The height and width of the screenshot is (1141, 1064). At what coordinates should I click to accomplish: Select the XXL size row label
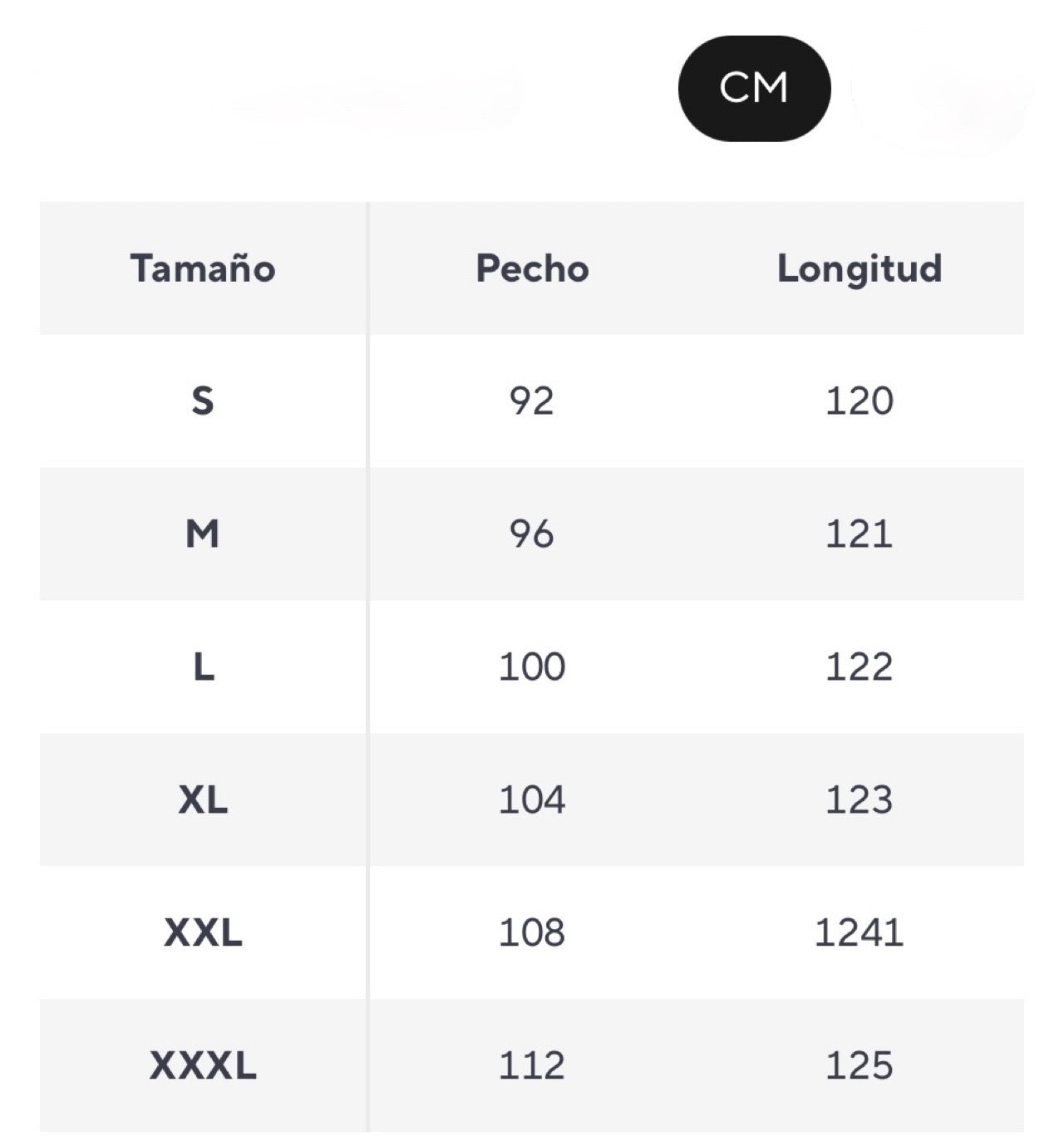coord(203,932)
